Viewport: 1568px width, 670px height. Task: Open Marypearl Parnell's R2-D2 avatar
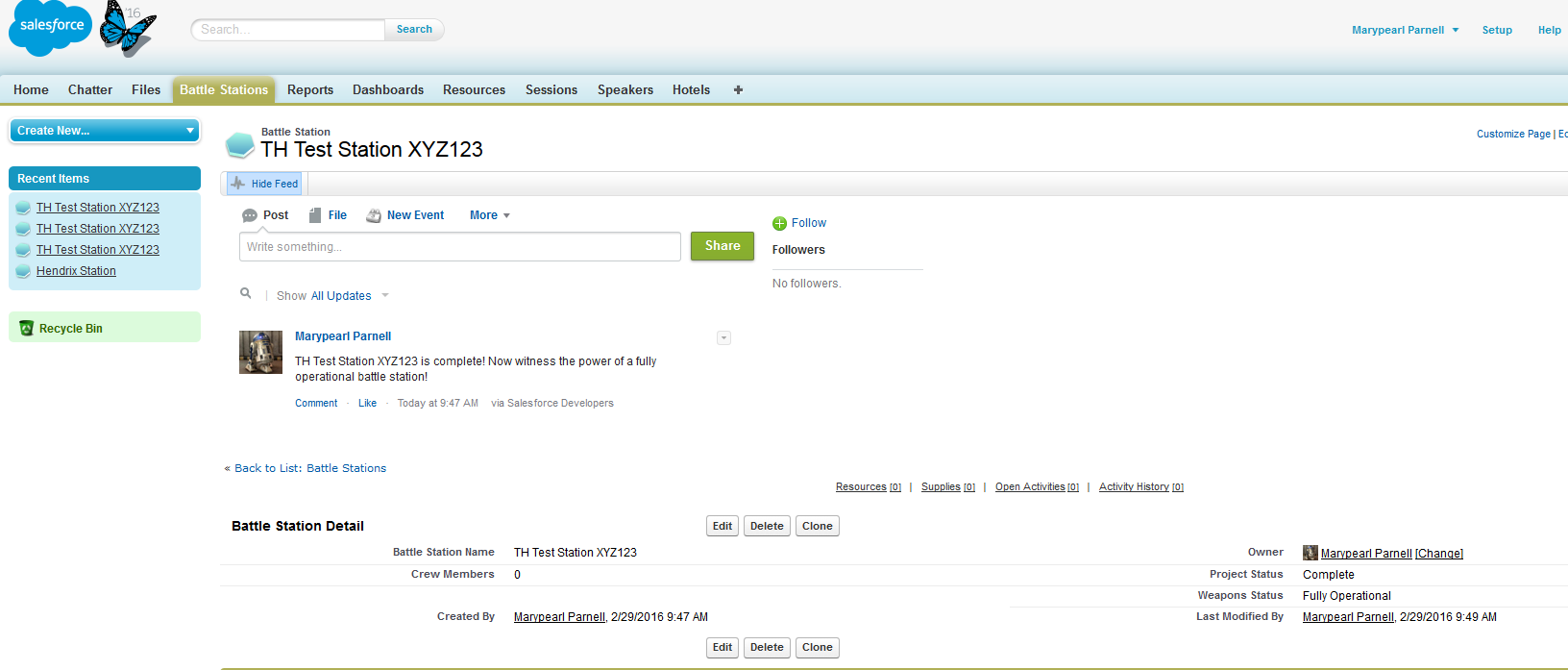pos(260,352)
